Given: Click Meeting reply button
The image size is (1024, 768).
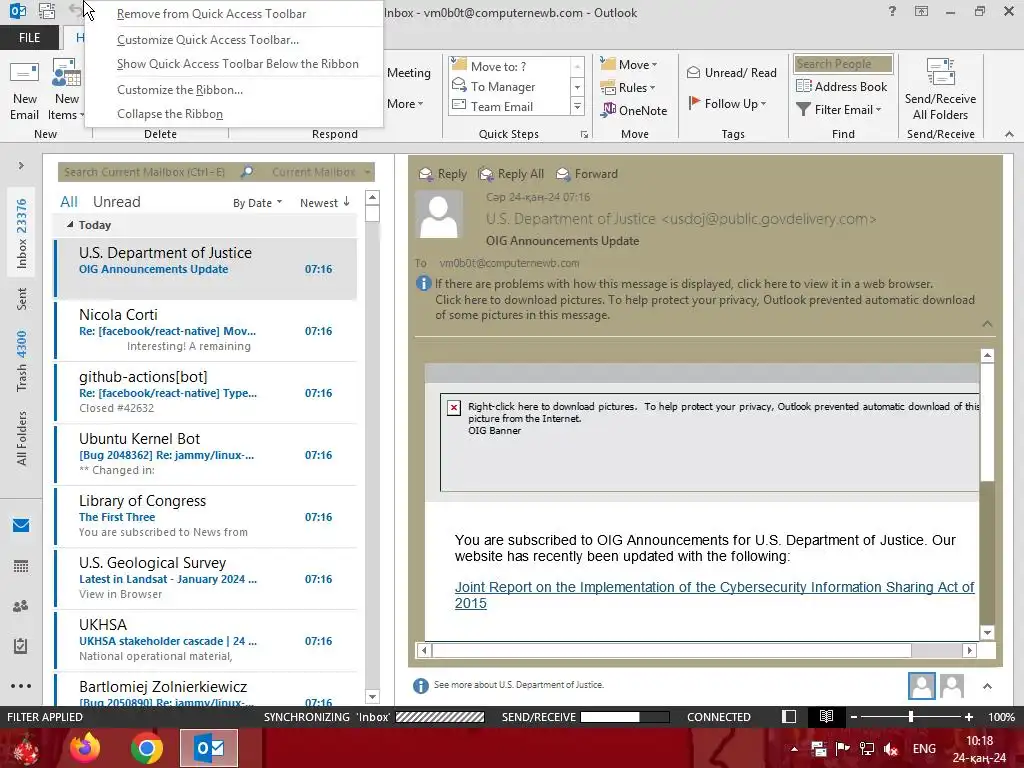Looking at the screenshot, I should (x=408, y=72).
